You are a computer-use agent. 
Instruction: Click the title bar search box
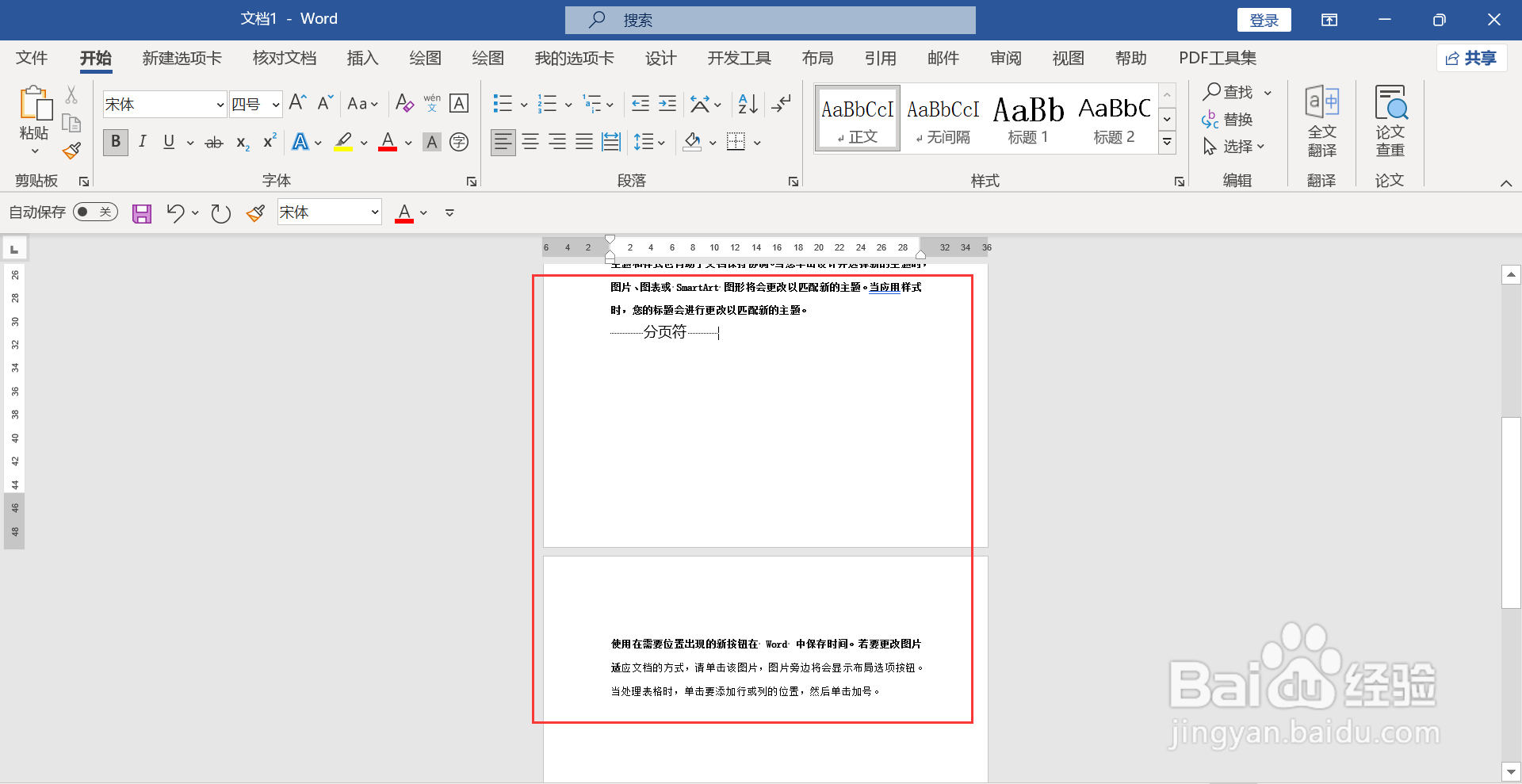[x=771, y=20]
